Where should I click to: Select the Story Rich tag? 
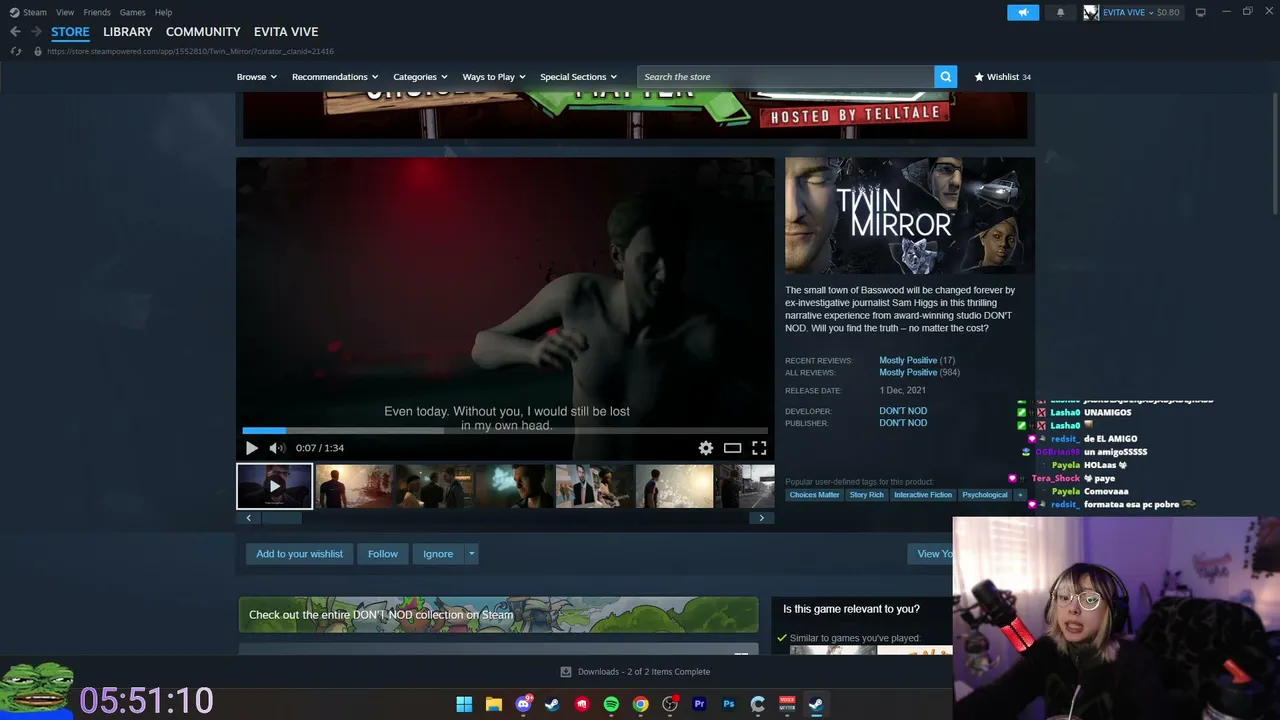(x=867, y=495)
